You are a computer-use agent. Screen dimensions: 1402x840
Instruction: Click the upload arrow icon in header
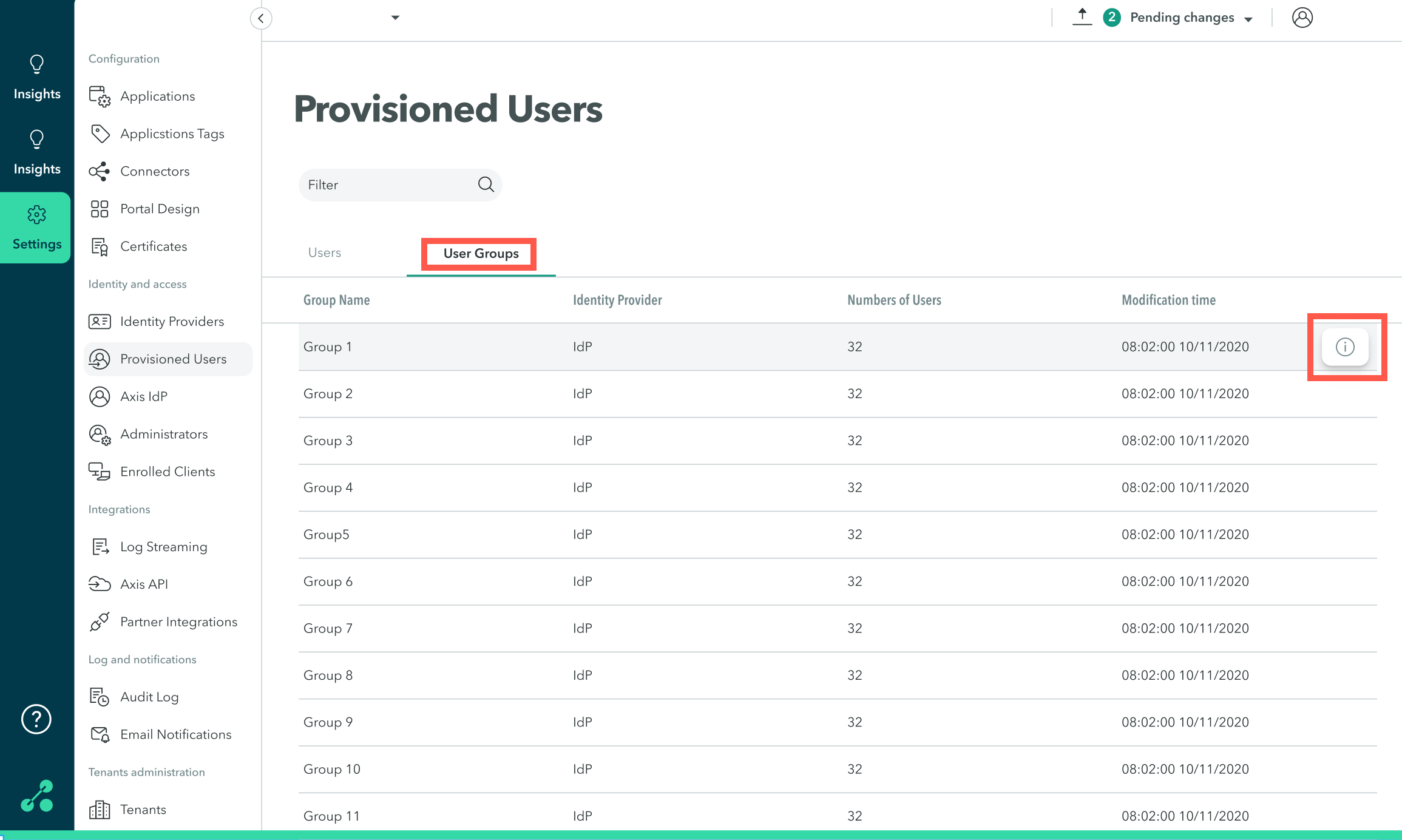click(1082, 17)
